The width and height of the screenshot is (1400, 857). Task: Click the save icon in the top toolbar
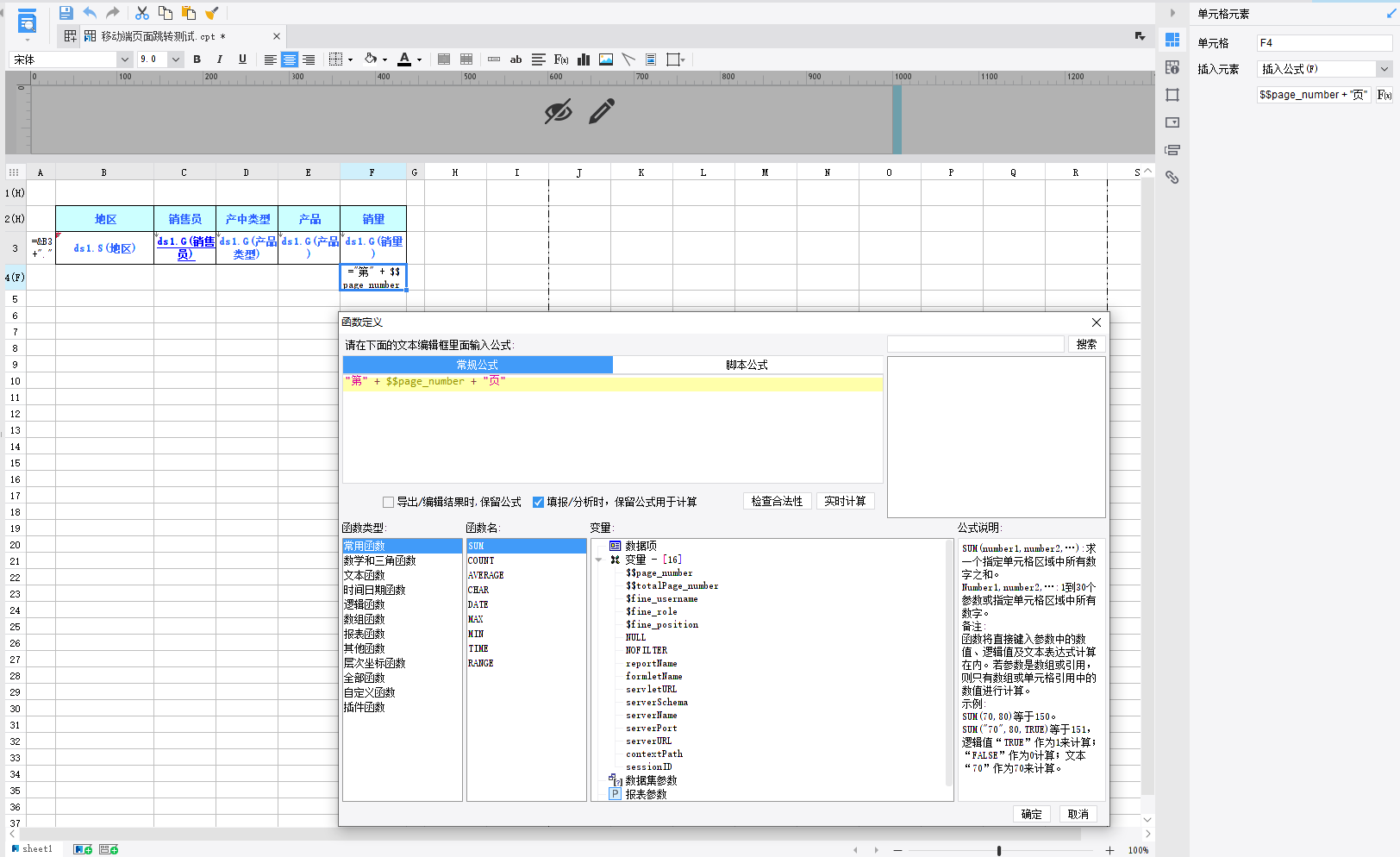(66, 13)
